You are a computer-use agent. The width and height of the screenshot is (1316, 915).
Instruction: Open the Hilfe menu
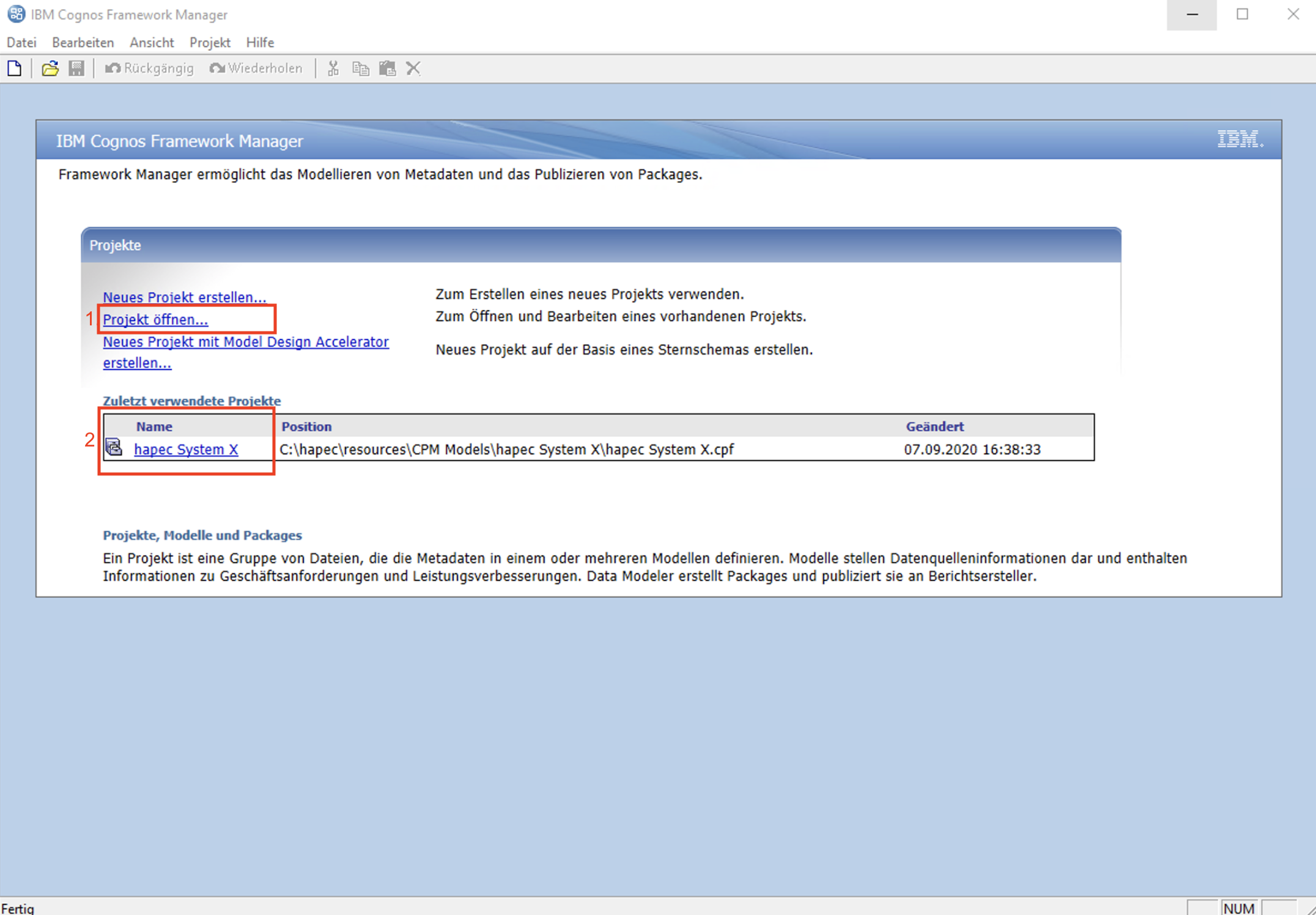tap(260, 42)
